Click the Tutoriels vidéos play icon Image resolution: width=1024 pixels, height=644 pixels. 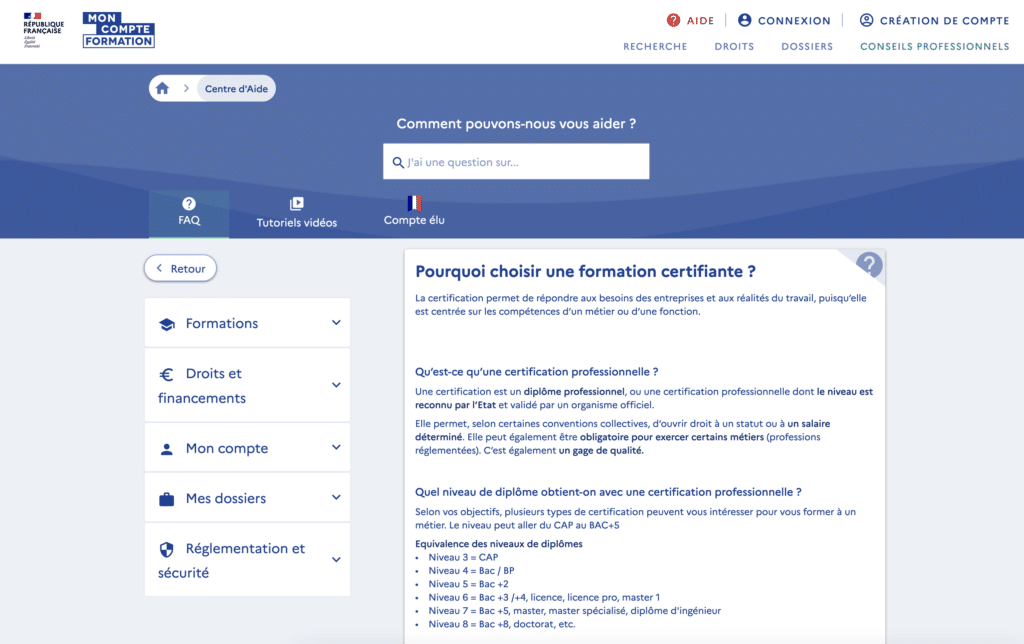[296, 204]
